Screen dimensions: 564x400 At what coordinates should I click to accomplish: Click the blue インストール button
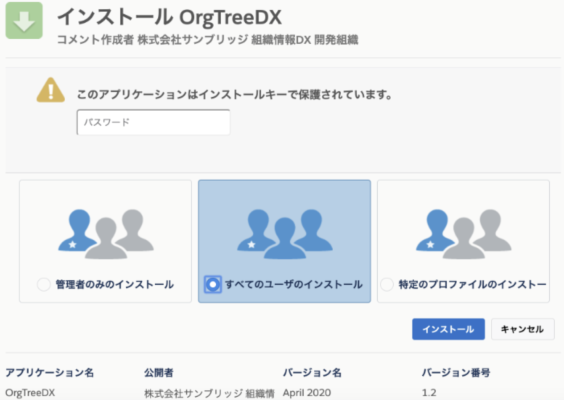pos(448,329)
